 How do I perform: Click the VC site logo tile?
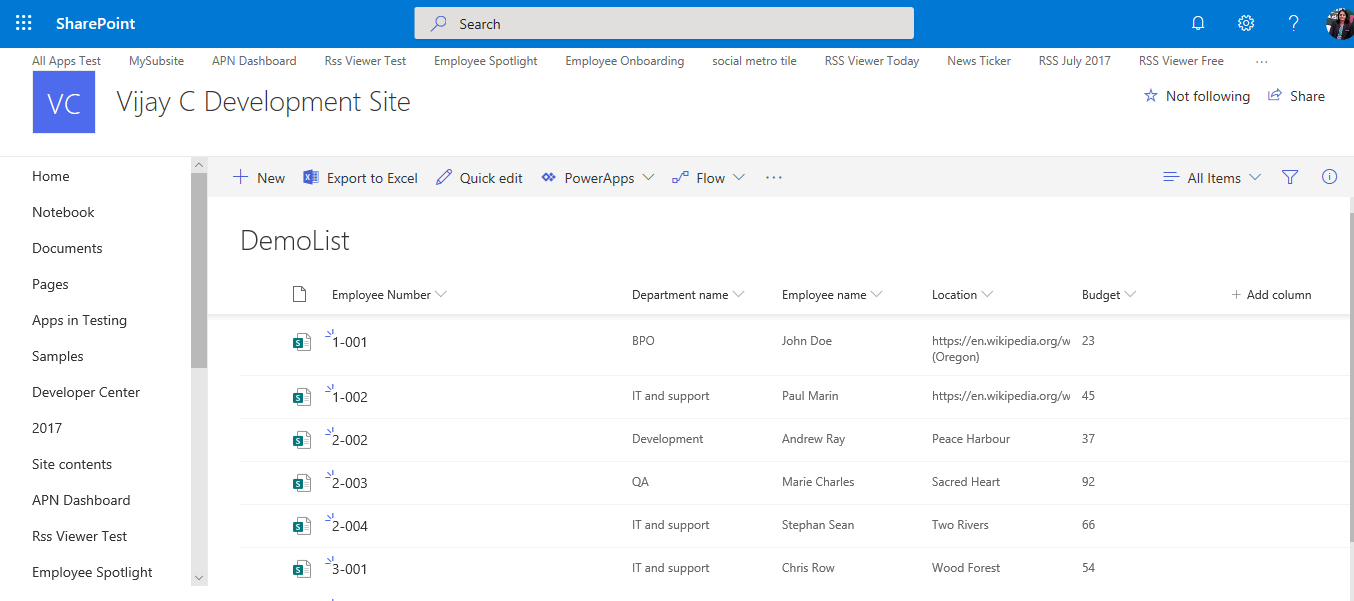click(64, 102)
